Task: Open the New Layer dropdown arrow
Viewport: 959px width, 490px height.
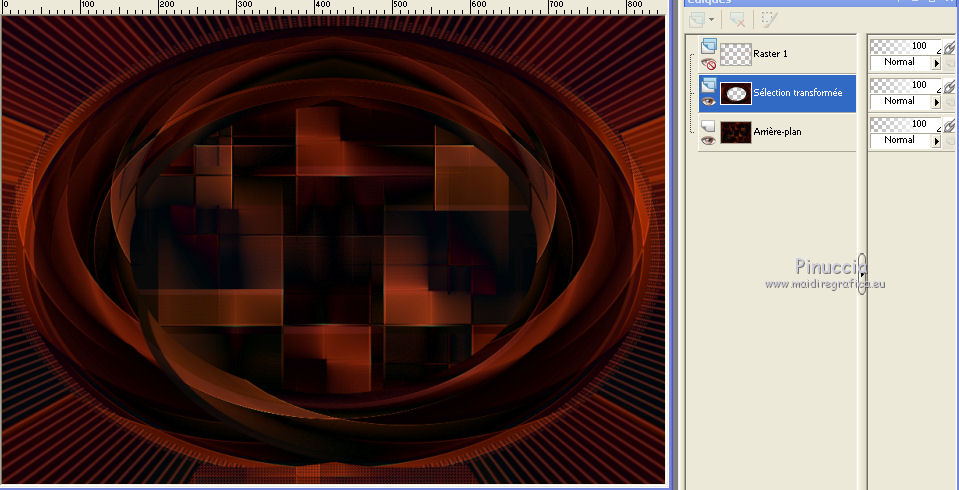Action: pyautogui.click(x=711, y=20)
